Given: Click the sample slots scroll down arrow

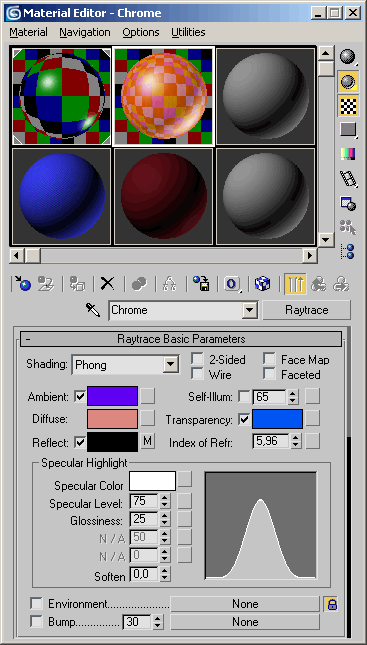Looking at the screenshot, I should pos(327,239).
